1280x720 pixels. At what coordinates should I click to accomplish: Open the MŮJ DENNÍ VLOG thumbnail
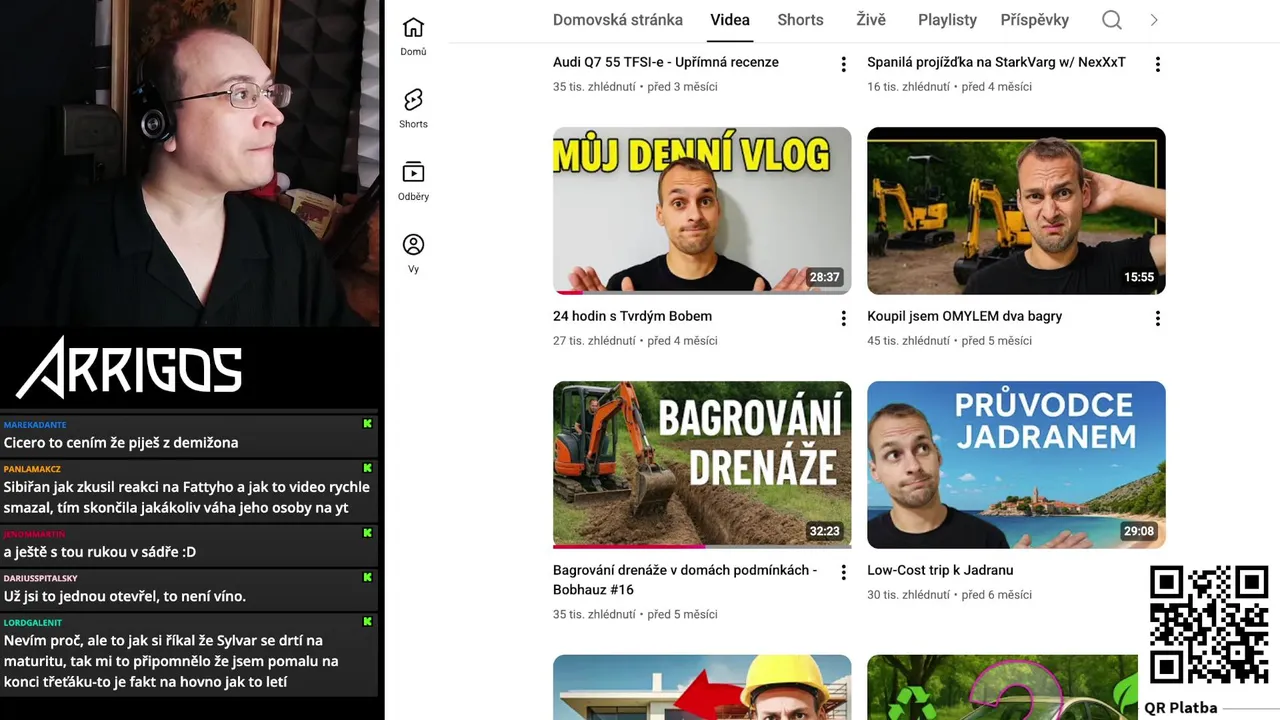[x=702, y=211]
